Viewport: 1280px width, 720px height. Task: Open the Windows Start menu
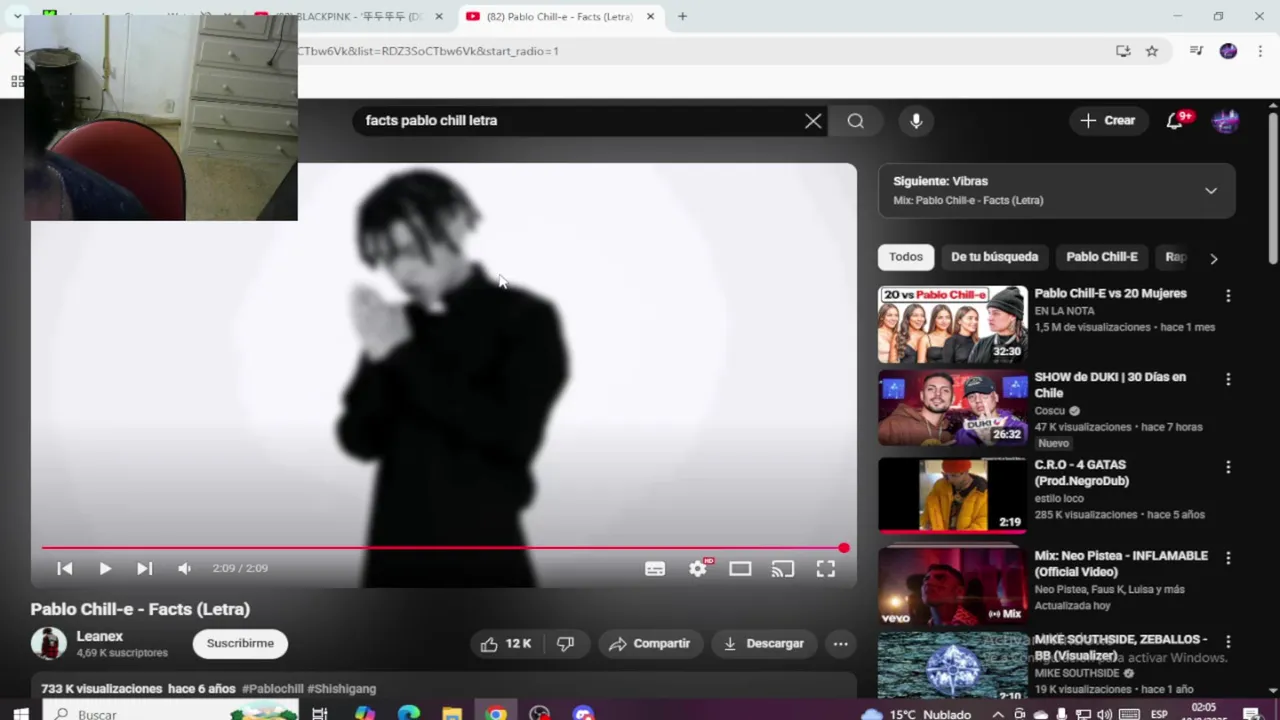[20, 714]
